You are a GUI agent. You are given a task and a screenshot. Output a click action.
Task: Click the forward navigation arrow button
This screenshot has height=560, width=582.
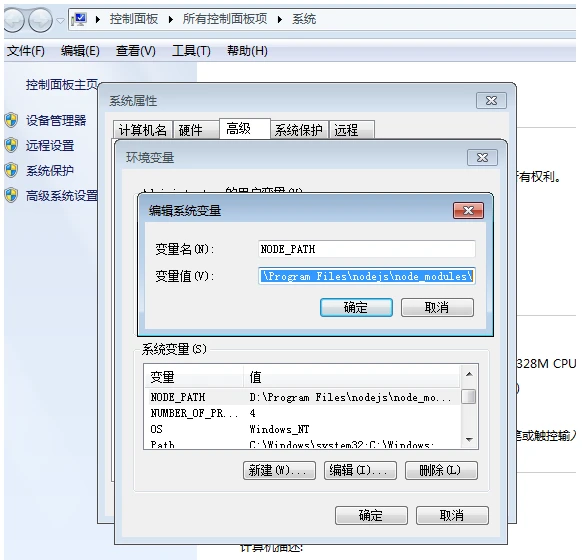click(40, 20)
